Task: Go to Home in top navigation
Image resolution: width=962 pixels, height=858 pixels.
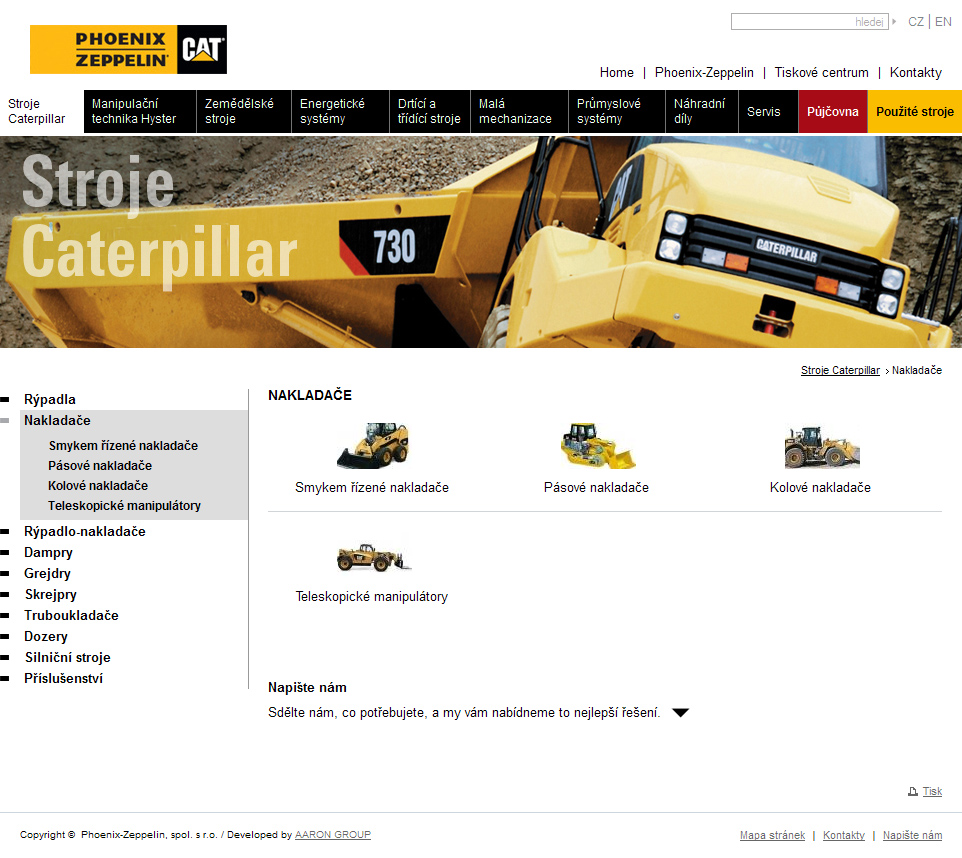Action: (x=617, y=72)
